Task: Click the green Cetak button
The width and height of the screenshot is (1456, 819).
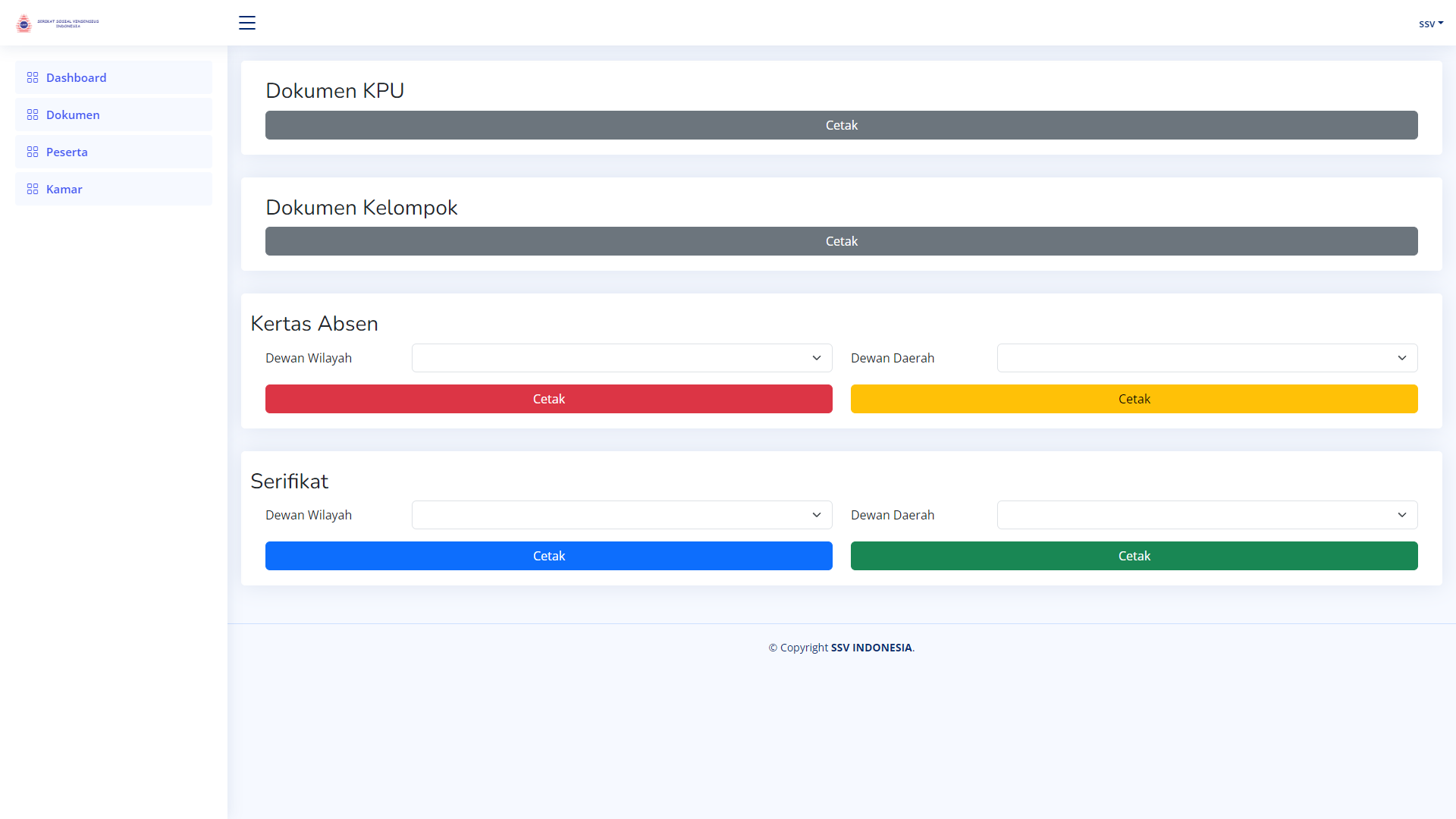Action: click(x=1134, y=556)
